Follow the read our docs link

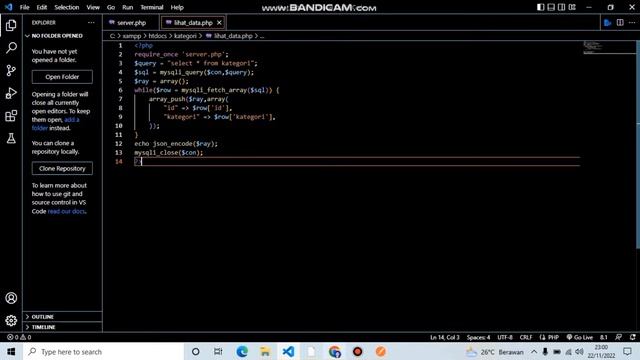67,211
